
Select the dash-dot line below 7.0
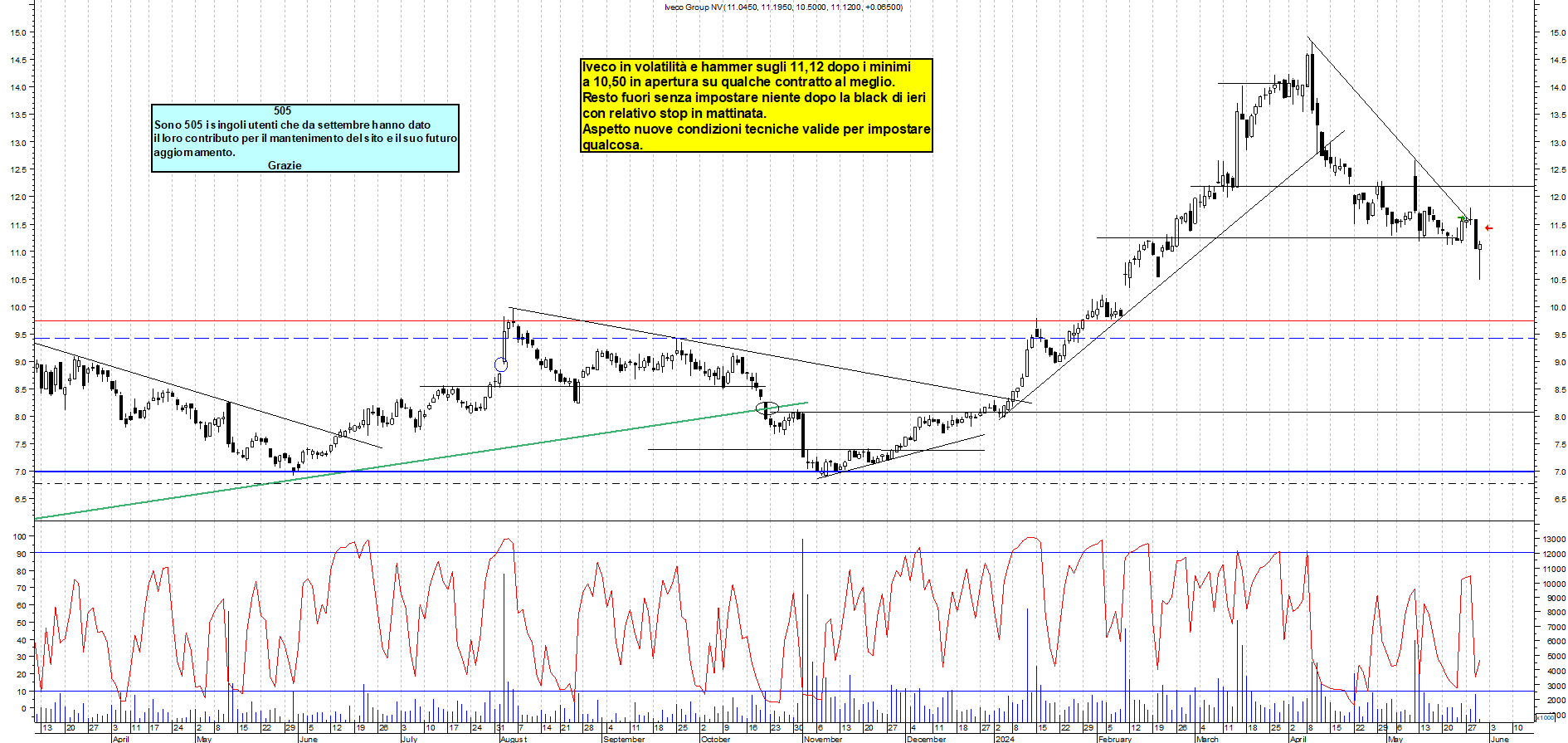(x=784, y=483)
